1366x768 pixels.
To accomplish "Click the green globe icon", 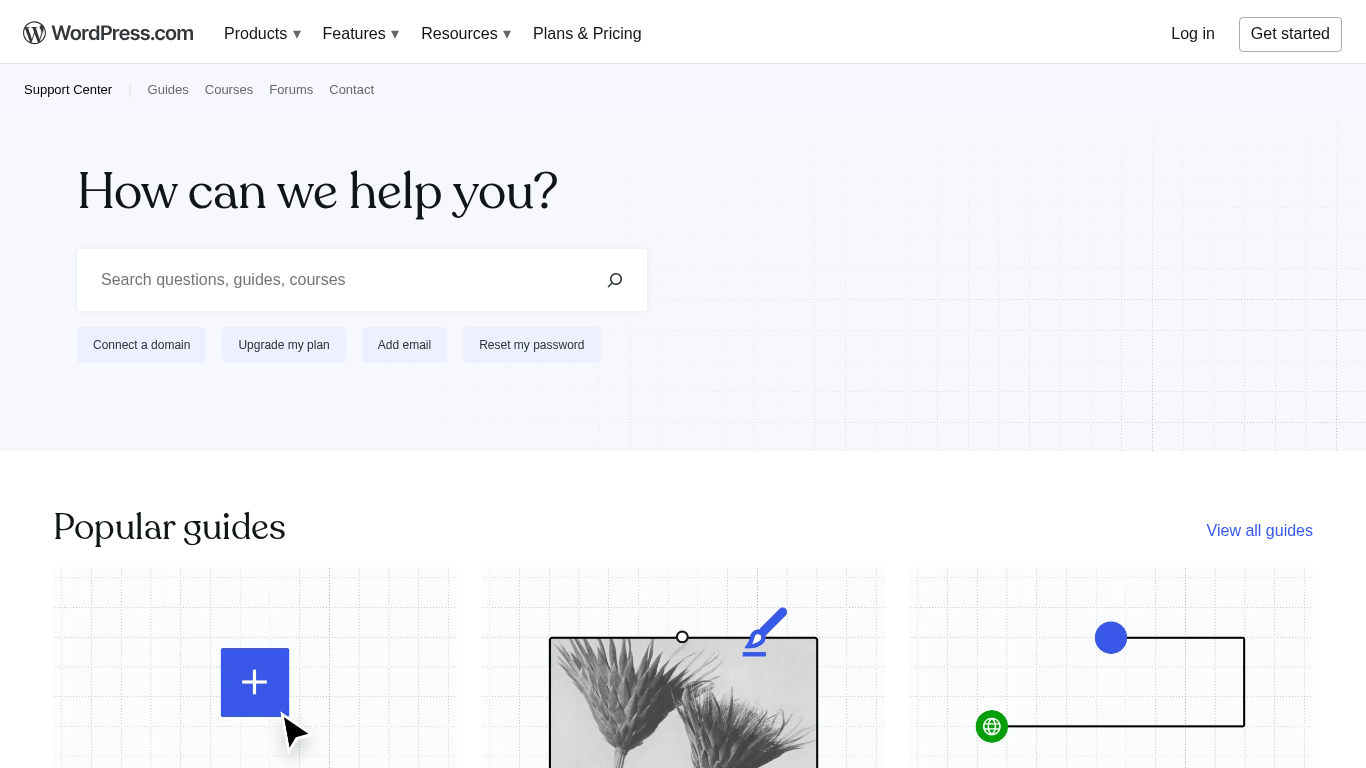I will (991, 726).
